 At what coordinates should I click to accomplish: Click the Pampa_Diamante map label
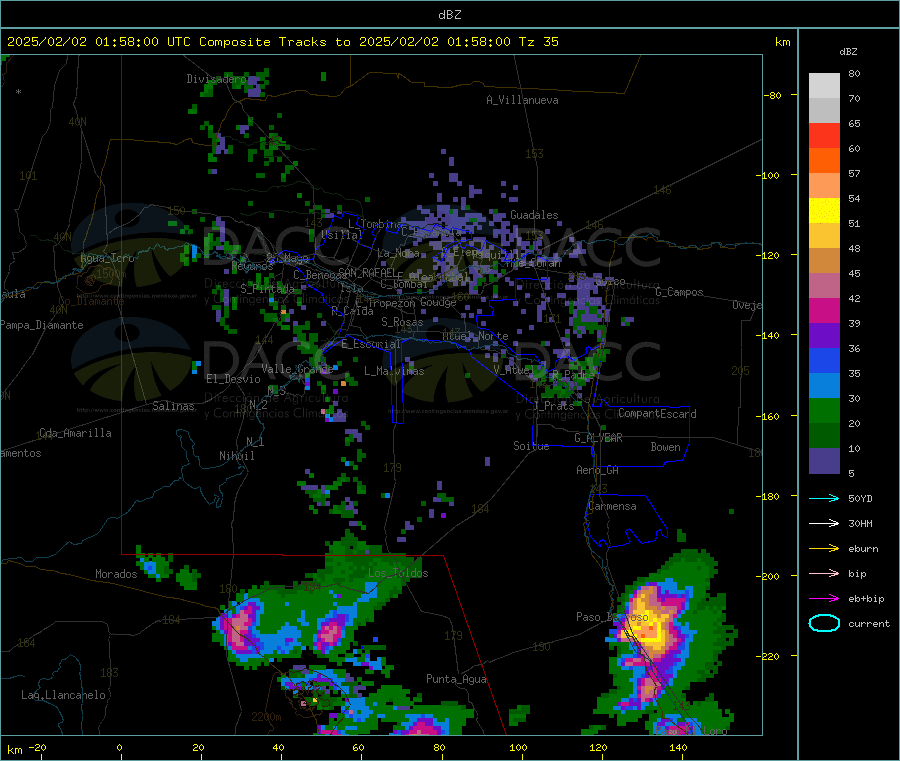point(42,325)
